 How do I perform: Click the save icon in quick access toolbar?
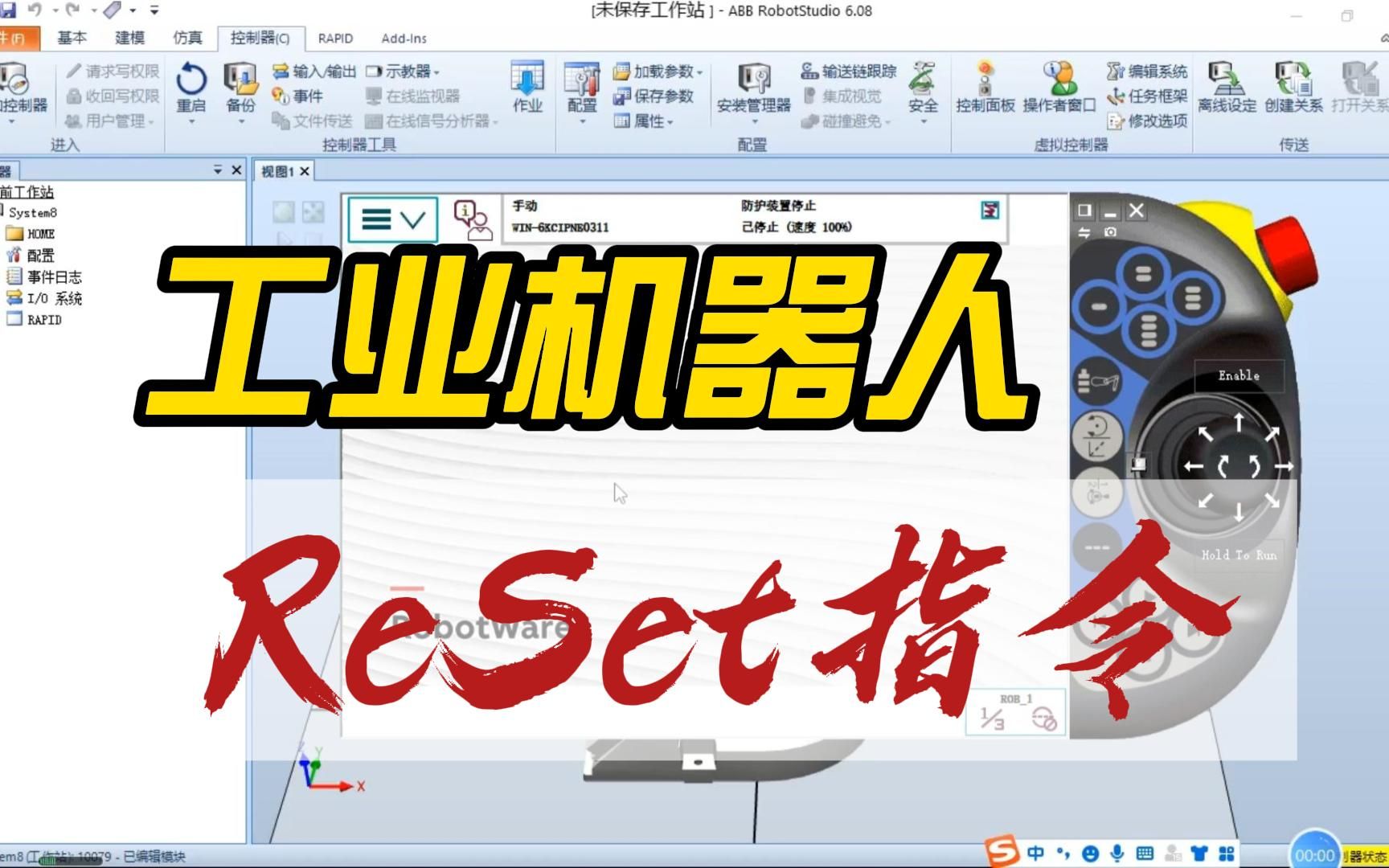click(7, 10)
